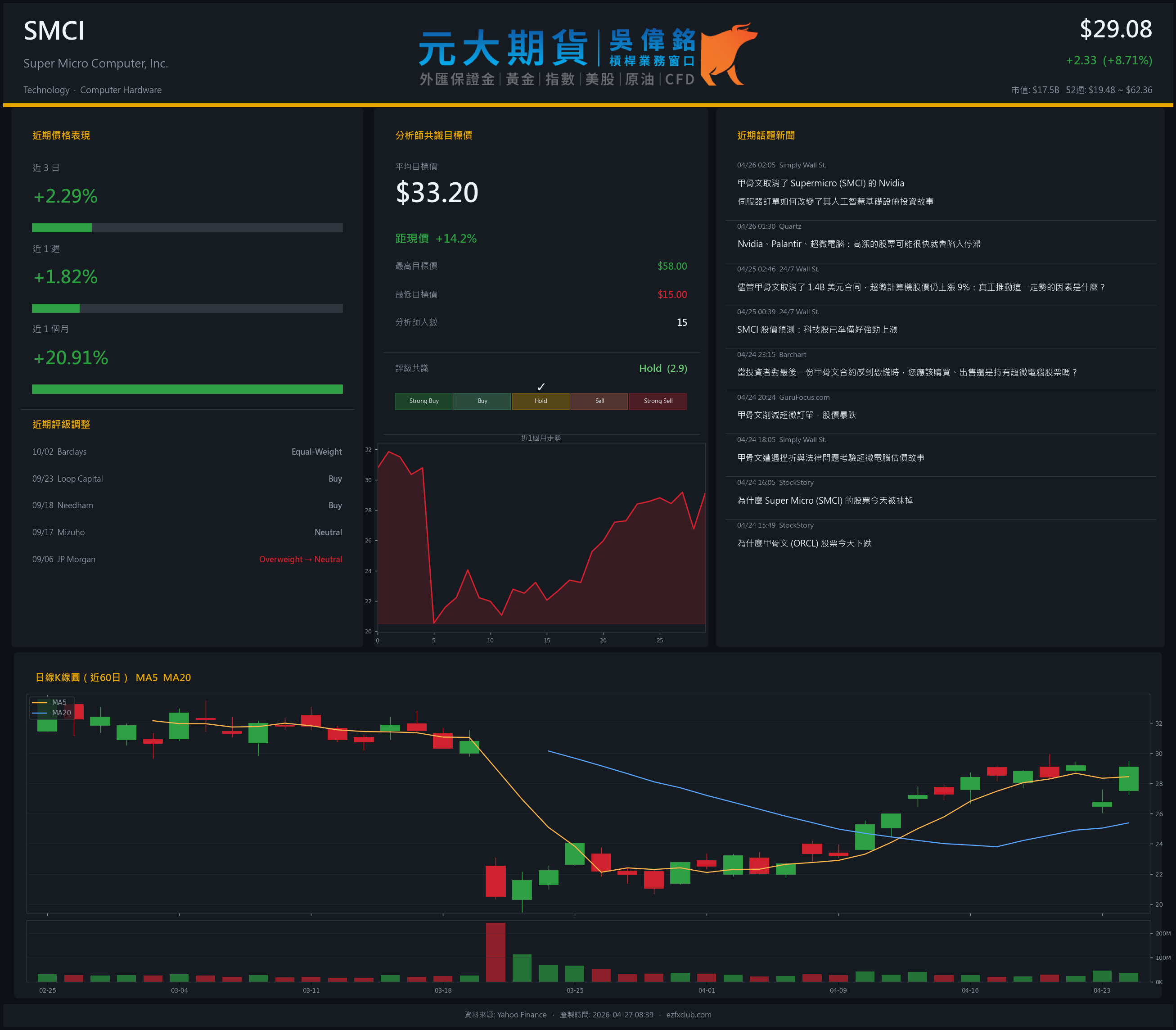This screenshot has width=1176, height=1030.
Task: Click the 近期評級調整 section heading
Action: [62, 424]
